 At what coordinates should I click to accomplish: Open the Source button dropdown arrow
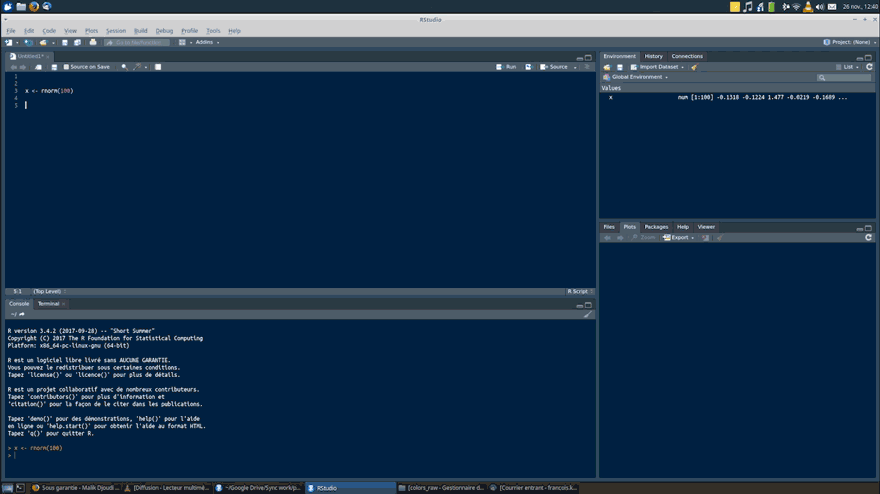575,67
